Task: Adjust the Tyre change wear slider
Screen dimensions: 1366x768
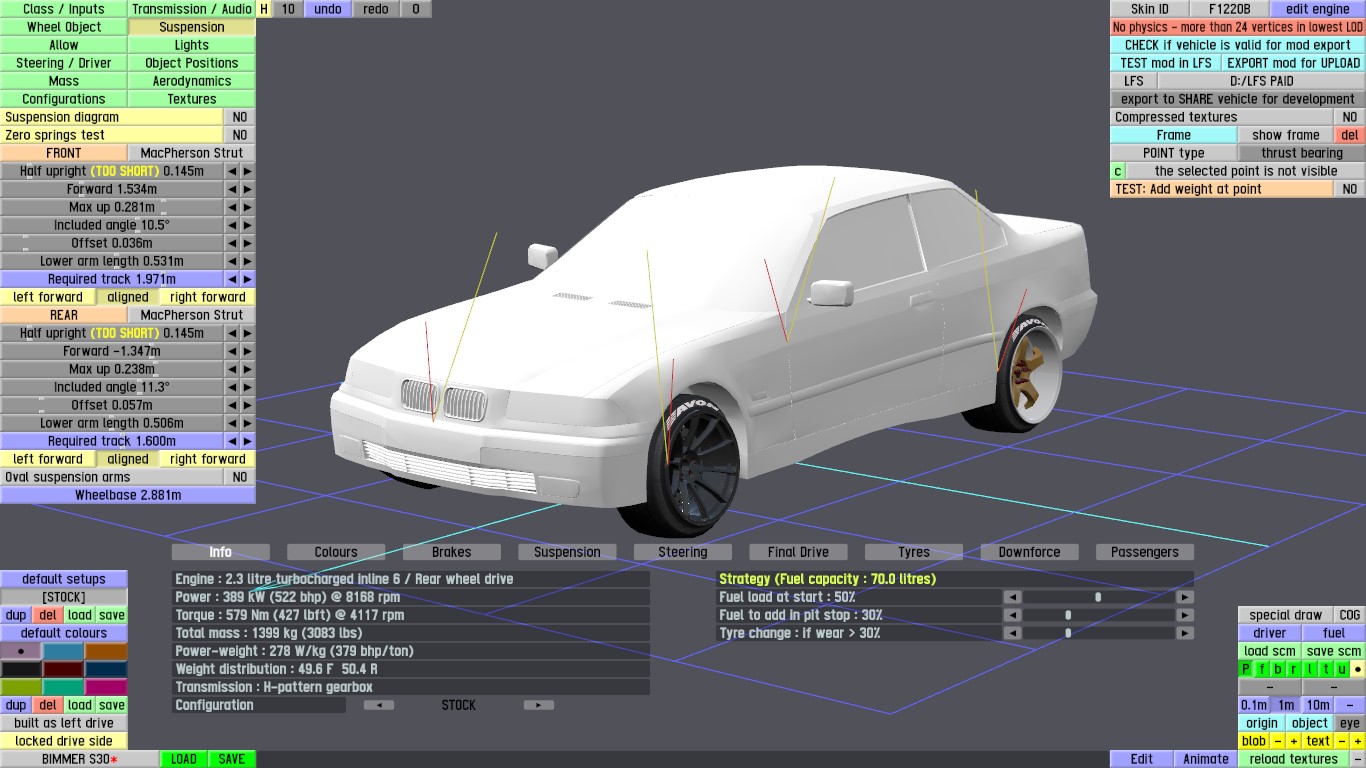Action: click(x=1098, y=633)
